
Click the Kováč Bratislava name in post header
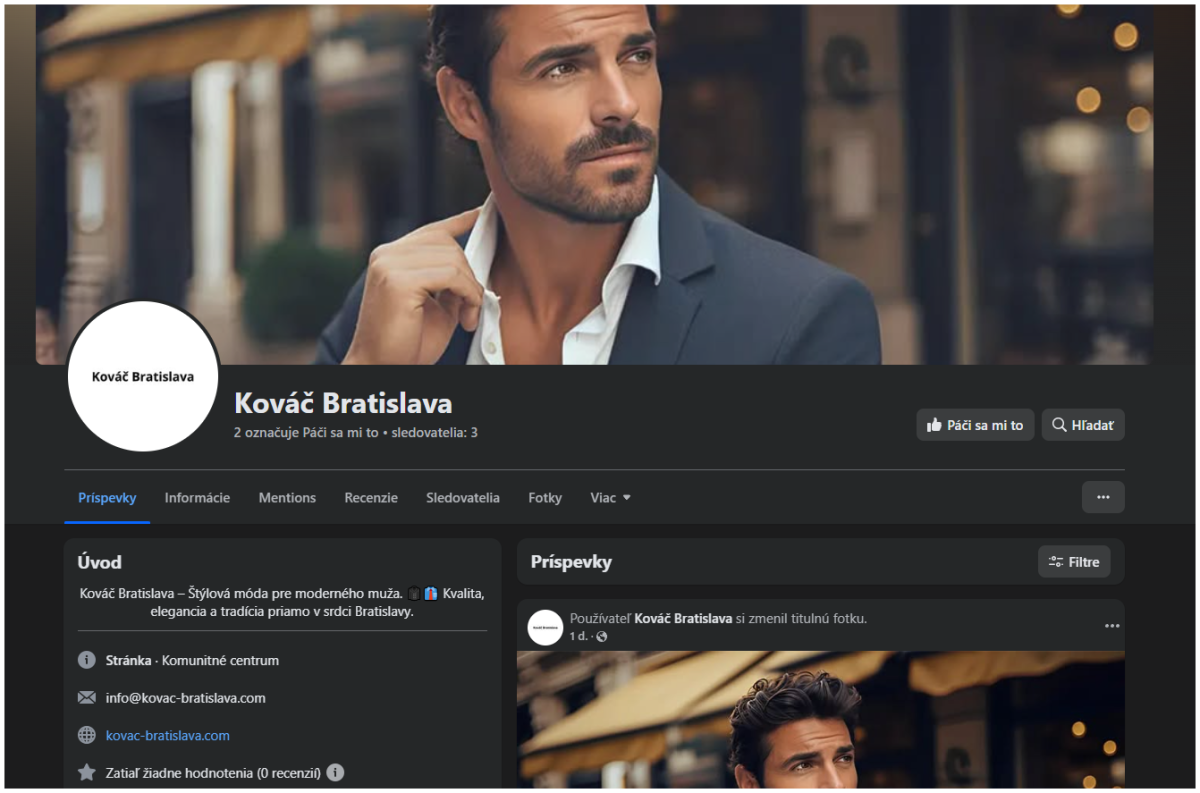pos(683,619)
